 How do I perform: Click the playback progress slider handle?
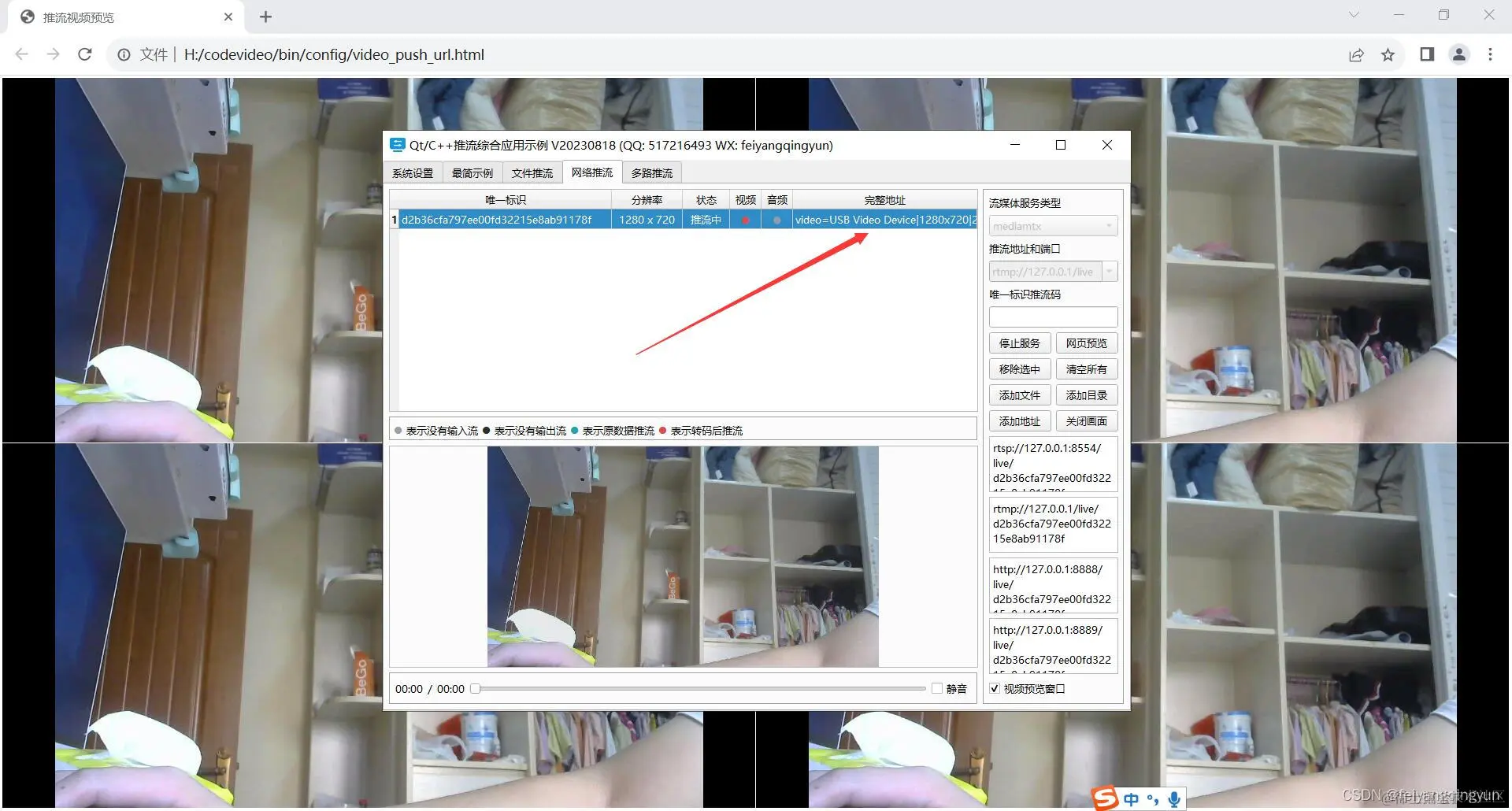click(475, 688)
